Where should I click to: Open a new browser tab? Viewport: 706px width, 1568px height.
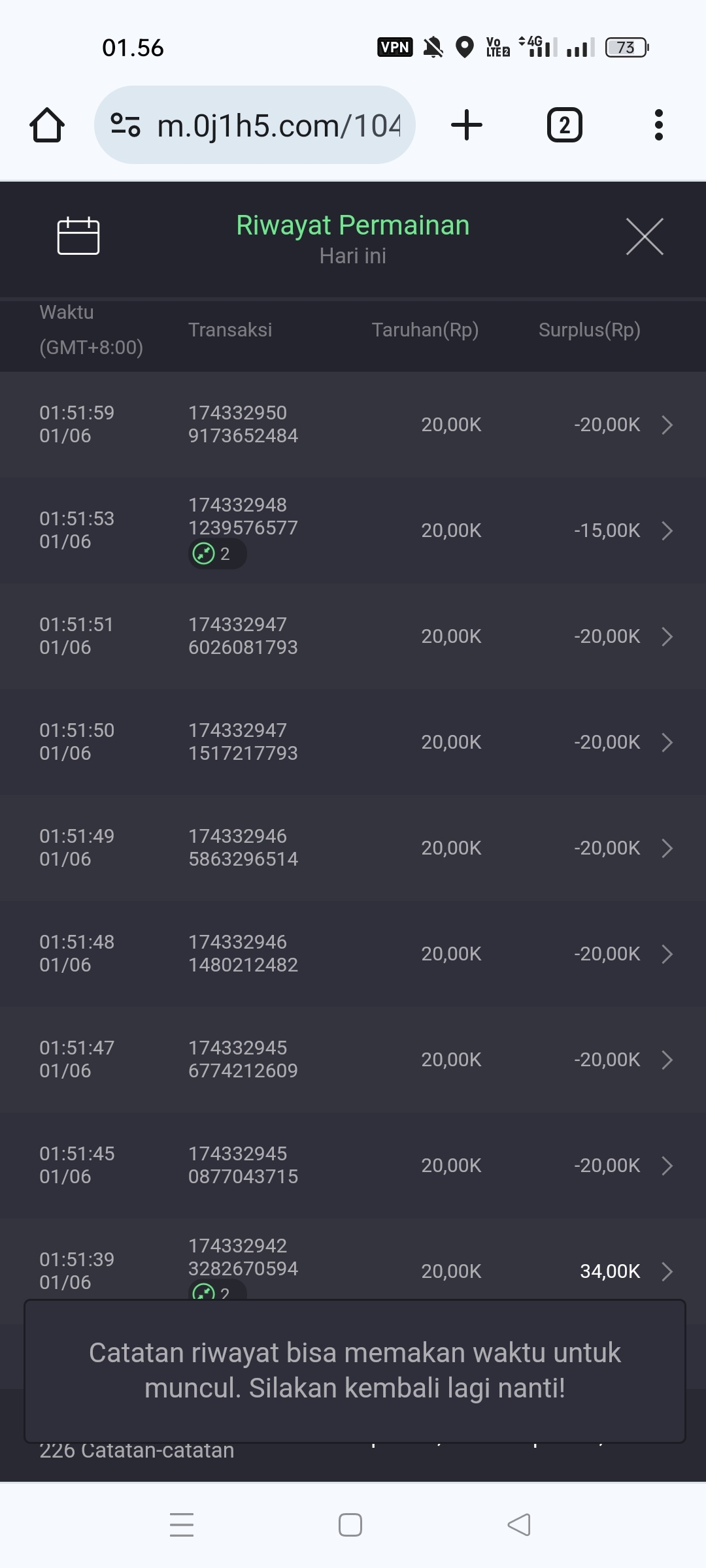pyautogui.click(x=467, y=125)
